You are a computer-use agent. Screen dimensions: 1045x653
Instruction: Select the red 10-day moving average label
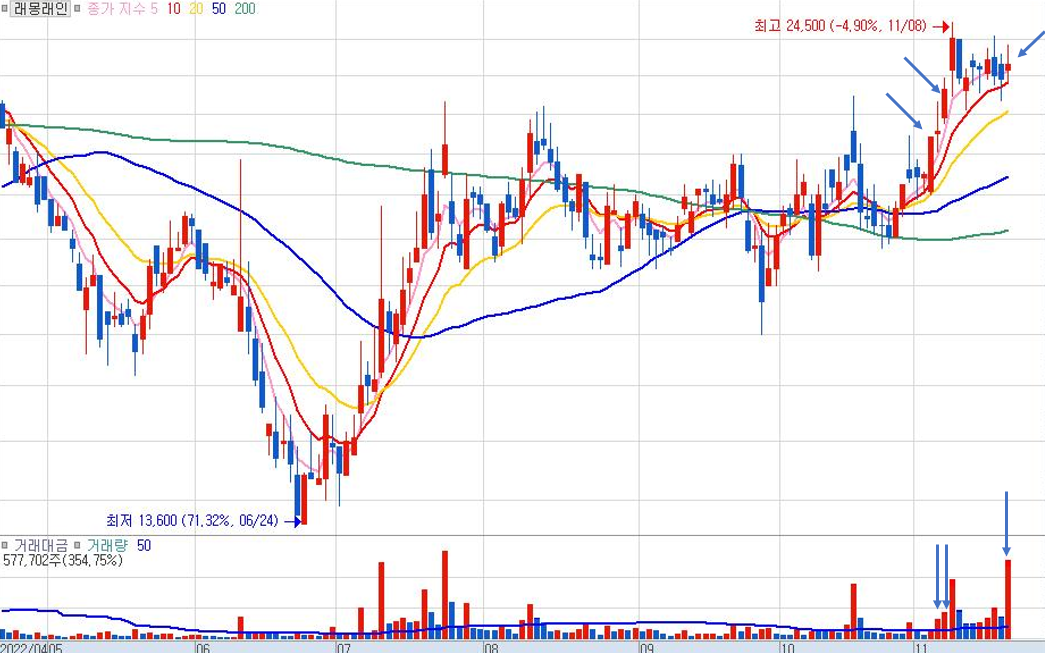pos(174,9)
